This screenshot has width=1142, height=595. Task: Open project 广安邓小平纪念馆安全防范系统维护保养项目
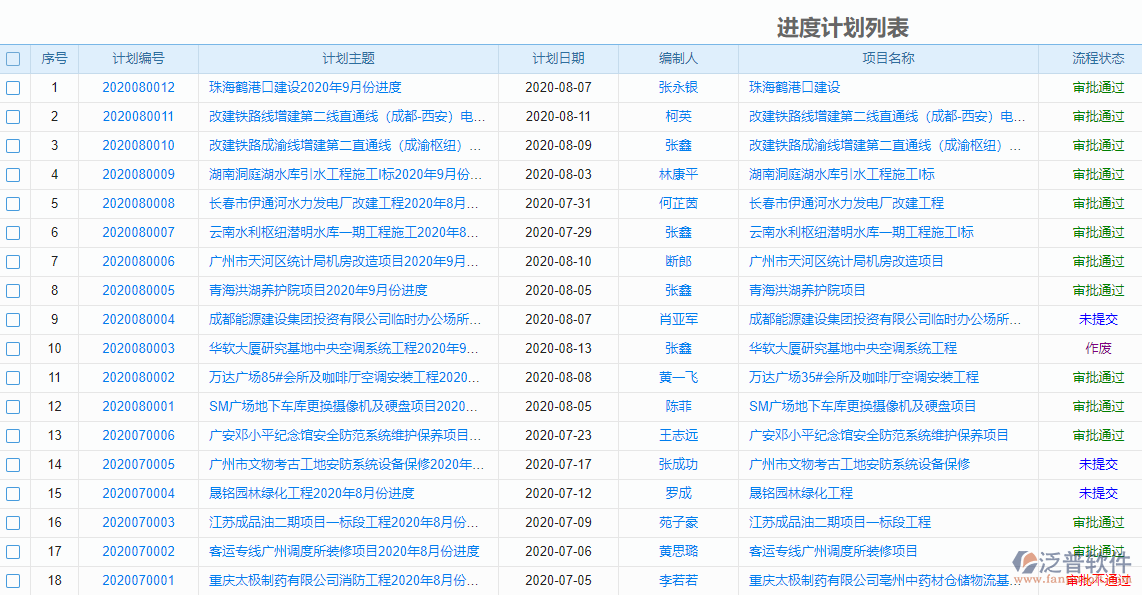[x=877, y=435]
